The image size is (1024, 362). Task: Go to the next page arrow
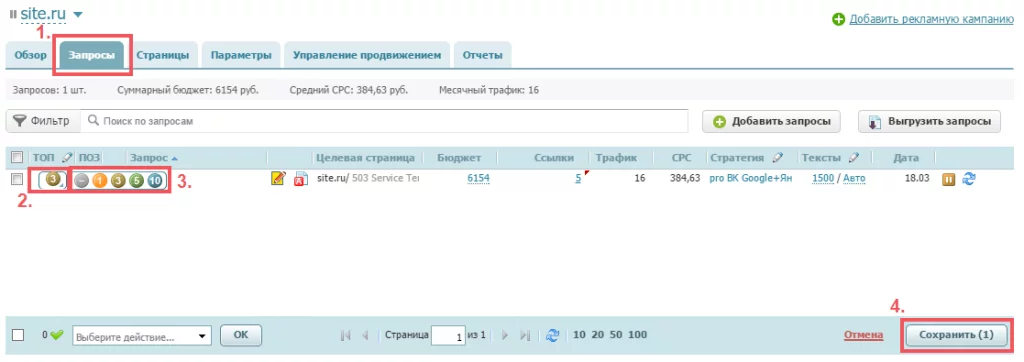coord(504,335)
